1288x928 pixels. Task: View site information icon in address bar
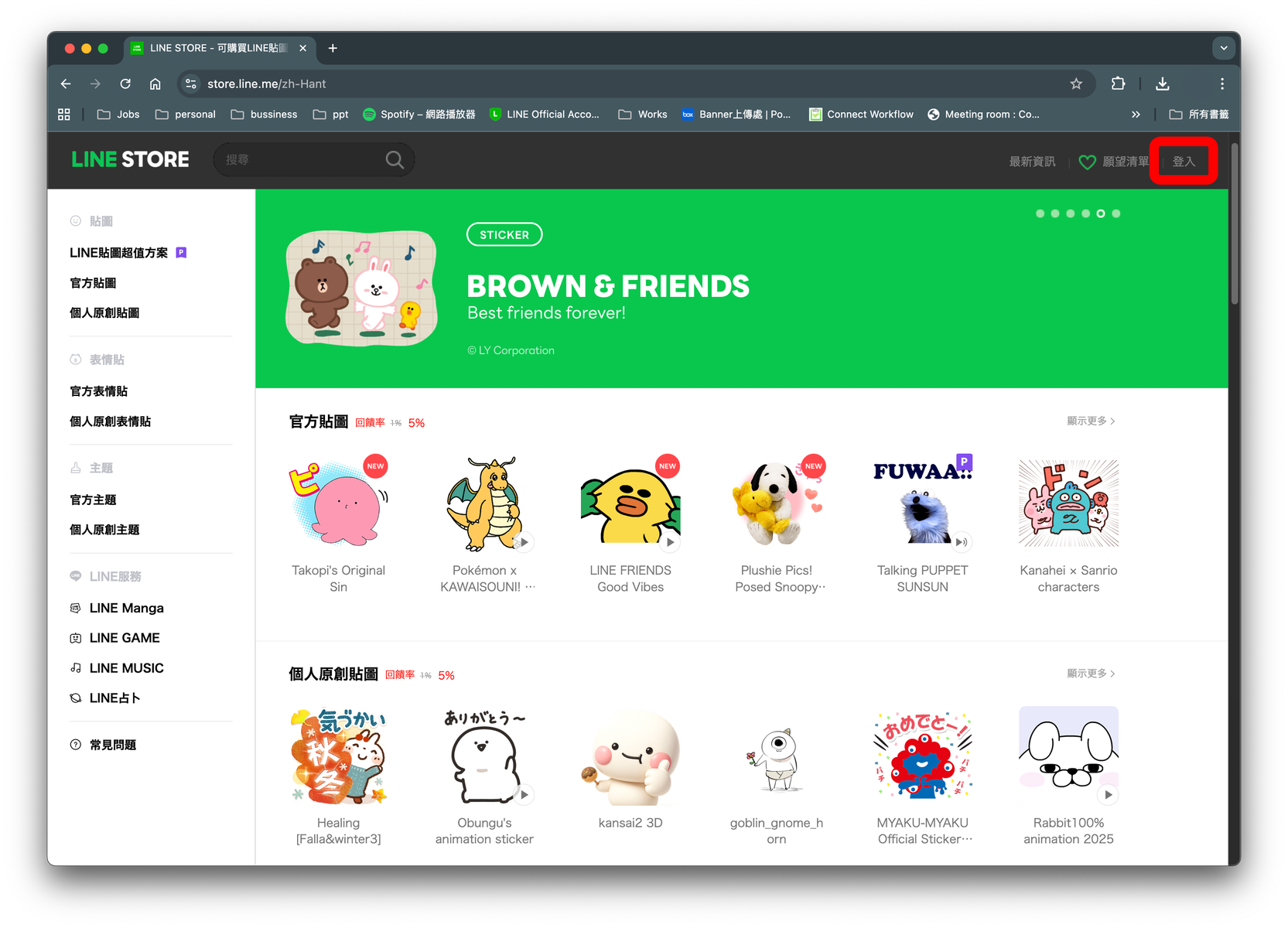pos(191,84)
